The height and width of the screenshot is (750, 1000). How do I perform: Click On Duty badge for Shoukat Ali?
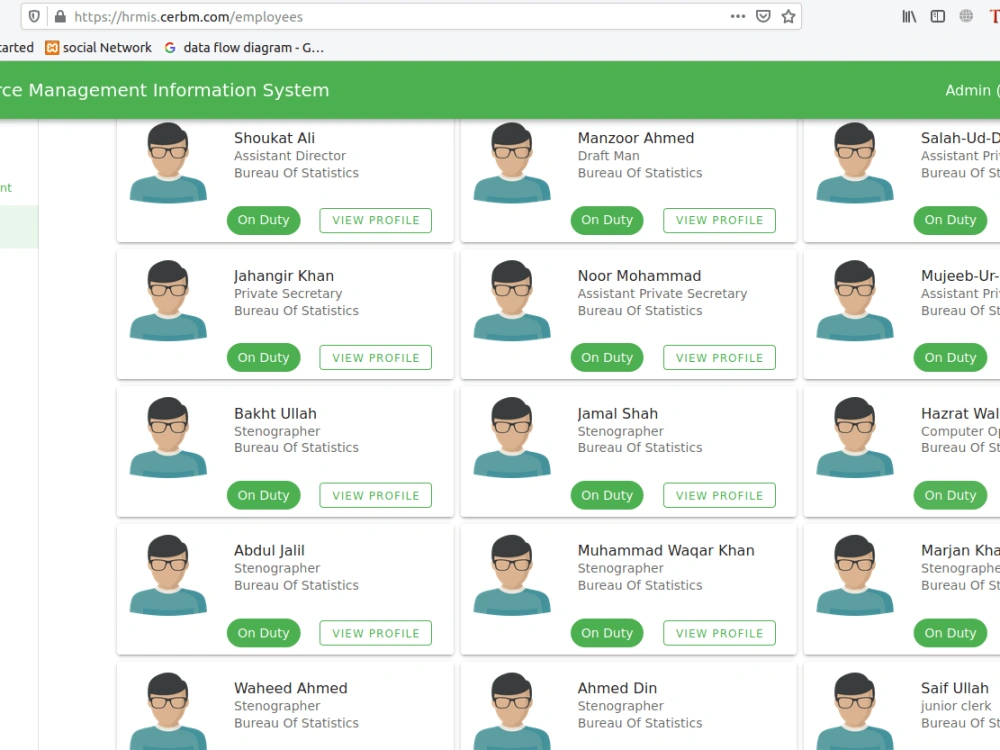tap(263, 220)
